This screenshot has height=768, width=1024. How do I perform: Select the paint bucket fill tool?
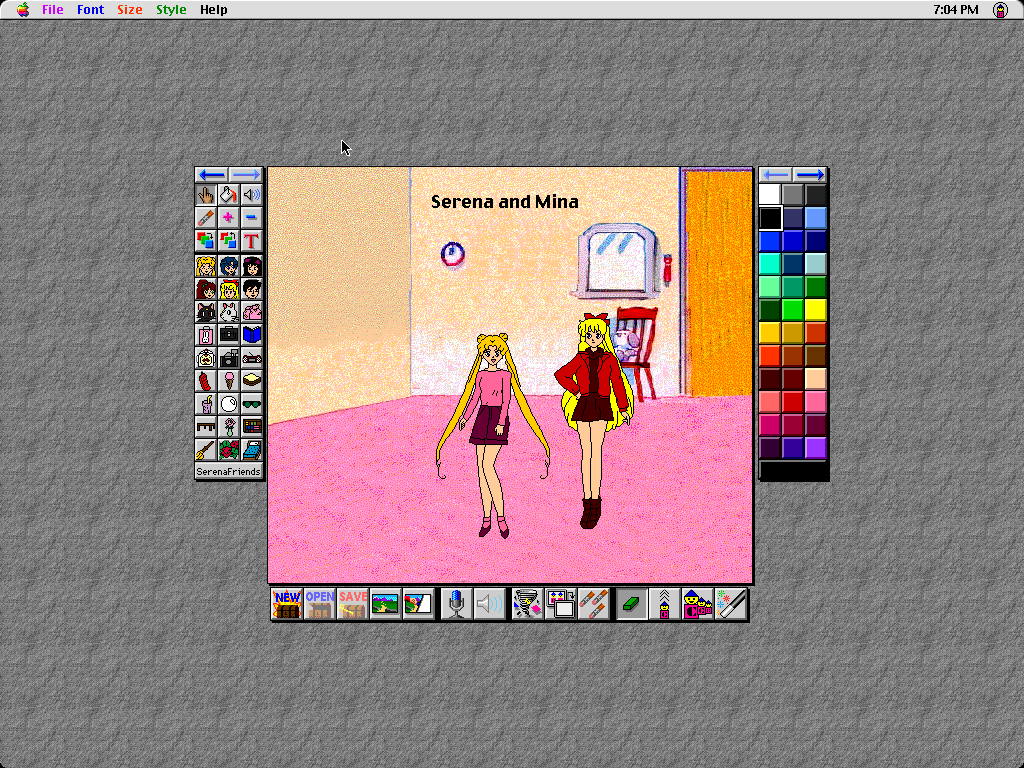pos(229,195)
